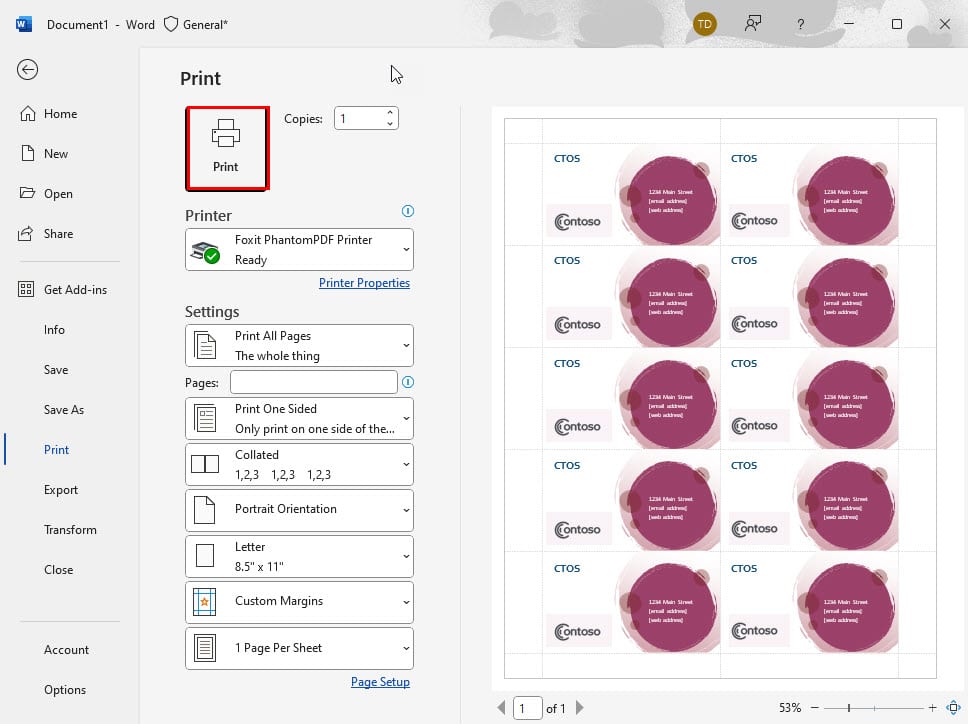
Task: Go to the next preview page
Action: 579,708
